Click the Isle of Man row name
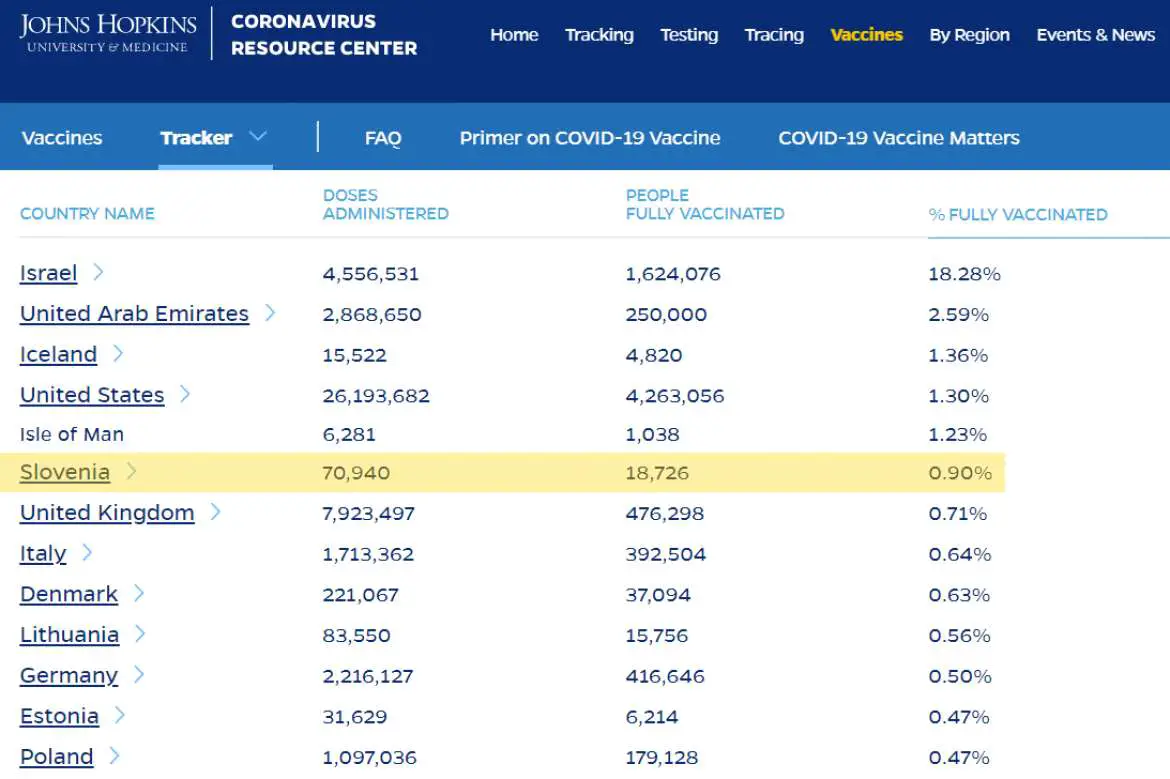 coord(72,434)
